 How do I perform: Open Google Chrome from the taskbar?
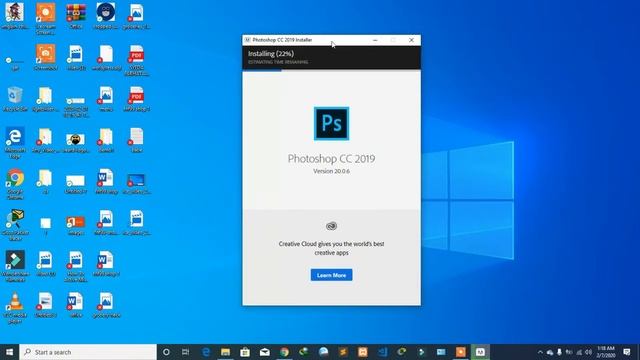pos(284,352)
